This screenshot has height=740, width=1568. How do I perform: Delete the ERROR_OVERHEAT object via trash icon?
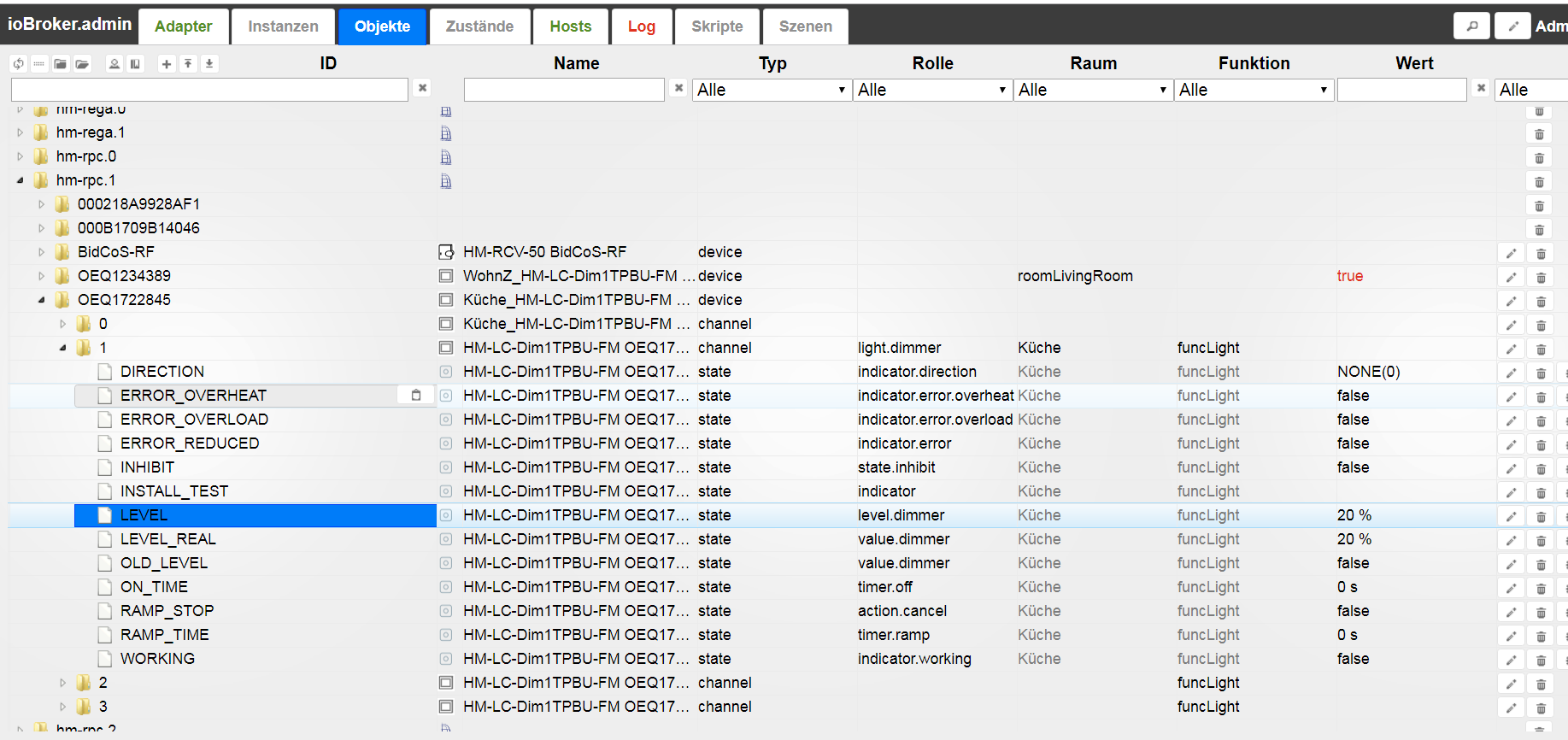1541,396
